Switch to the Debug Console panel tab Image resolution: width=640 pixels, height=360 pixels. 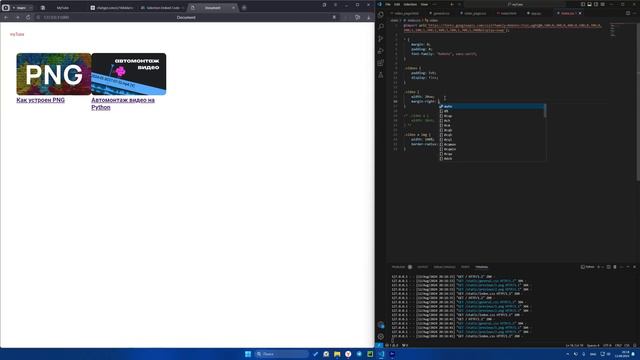[x=444, y=267]
